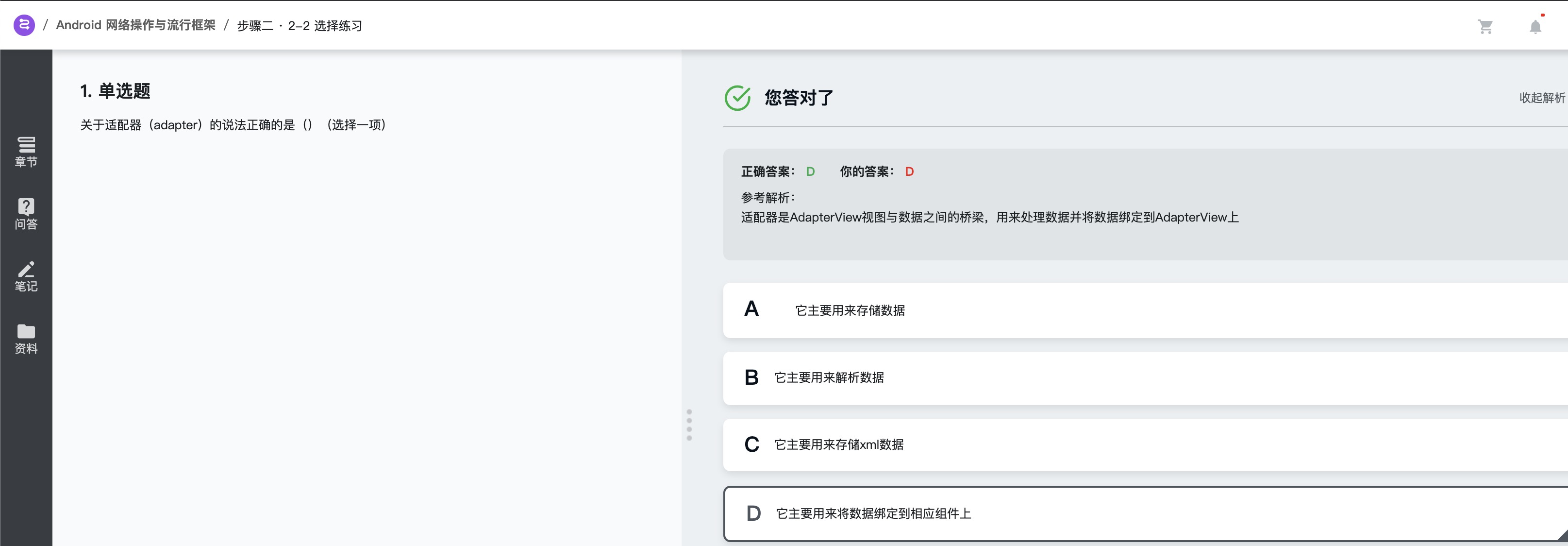Image resolution: width=1568 pixels, height=546 pixels.
Task: Click the 正确答案 label
Action: [x=767, y=172]
